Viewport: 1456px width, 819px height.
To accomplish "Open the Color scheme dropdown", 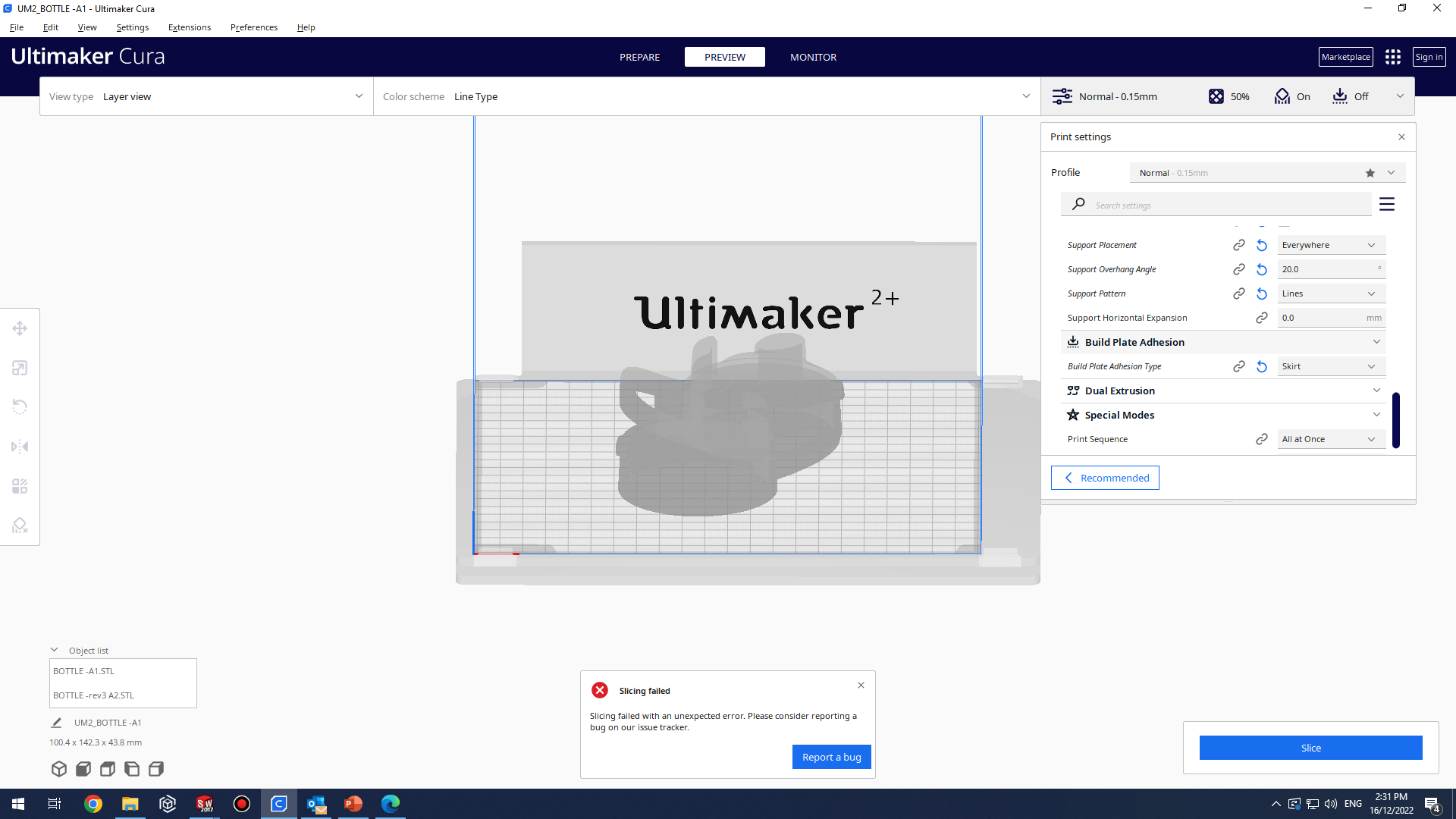I will [707, 96].
